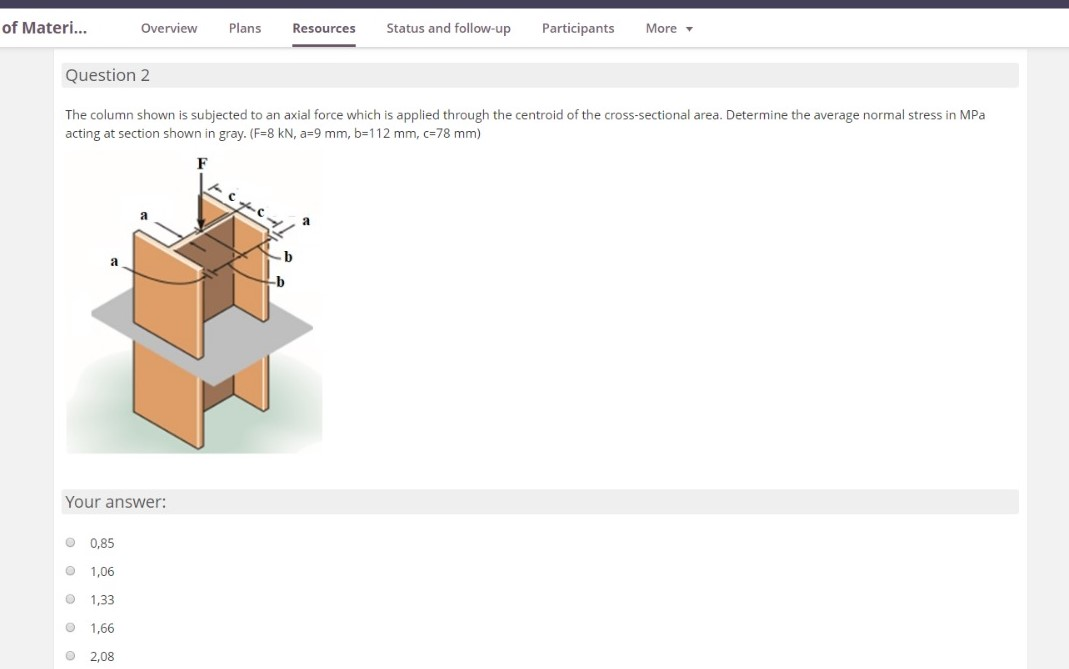Select answer option 2,08
This screenshot has width=1069, height=669.
tap(71, 655)
